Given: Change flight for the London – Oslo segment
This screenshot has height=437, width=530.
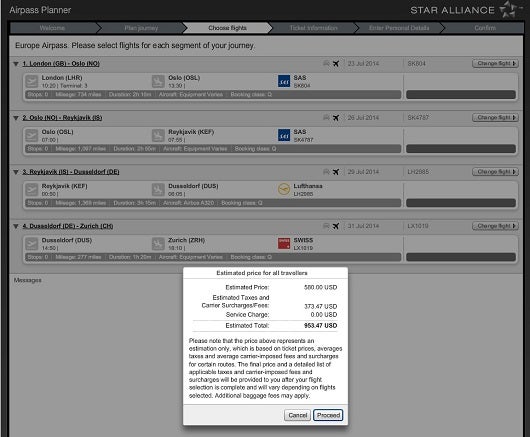Looking at the screenshot, I should [x=495, y=64].
